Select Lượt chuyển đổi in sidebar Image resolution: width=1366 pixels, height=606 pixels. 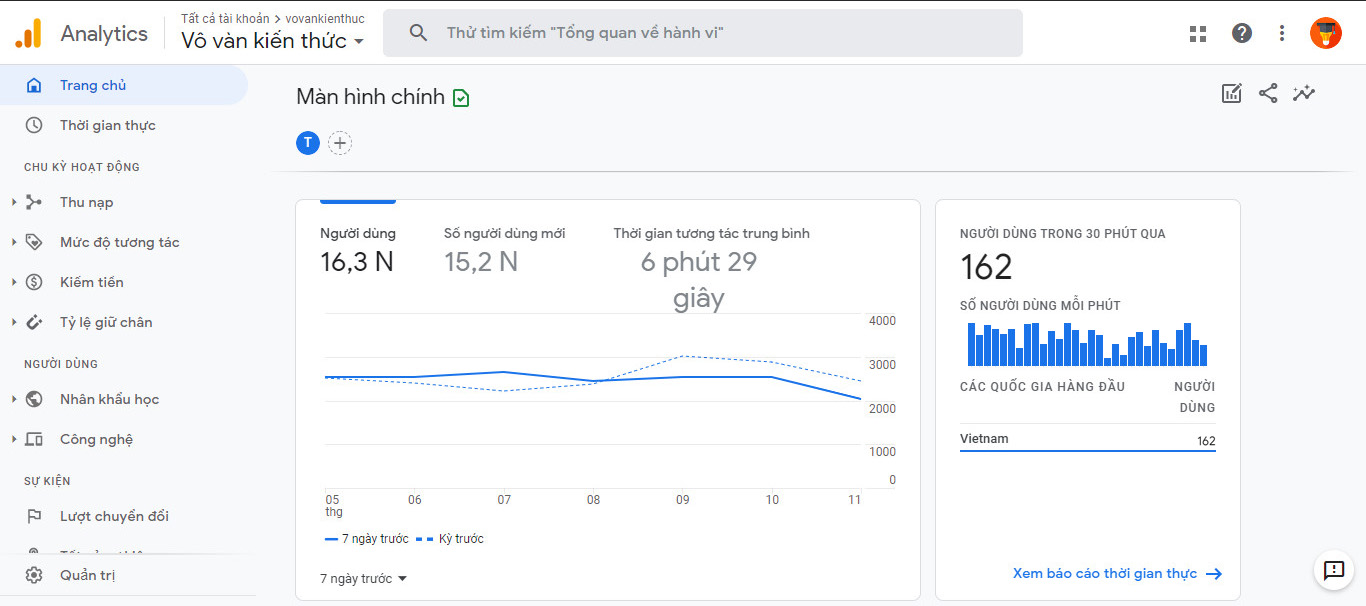[x=114, y=516]
